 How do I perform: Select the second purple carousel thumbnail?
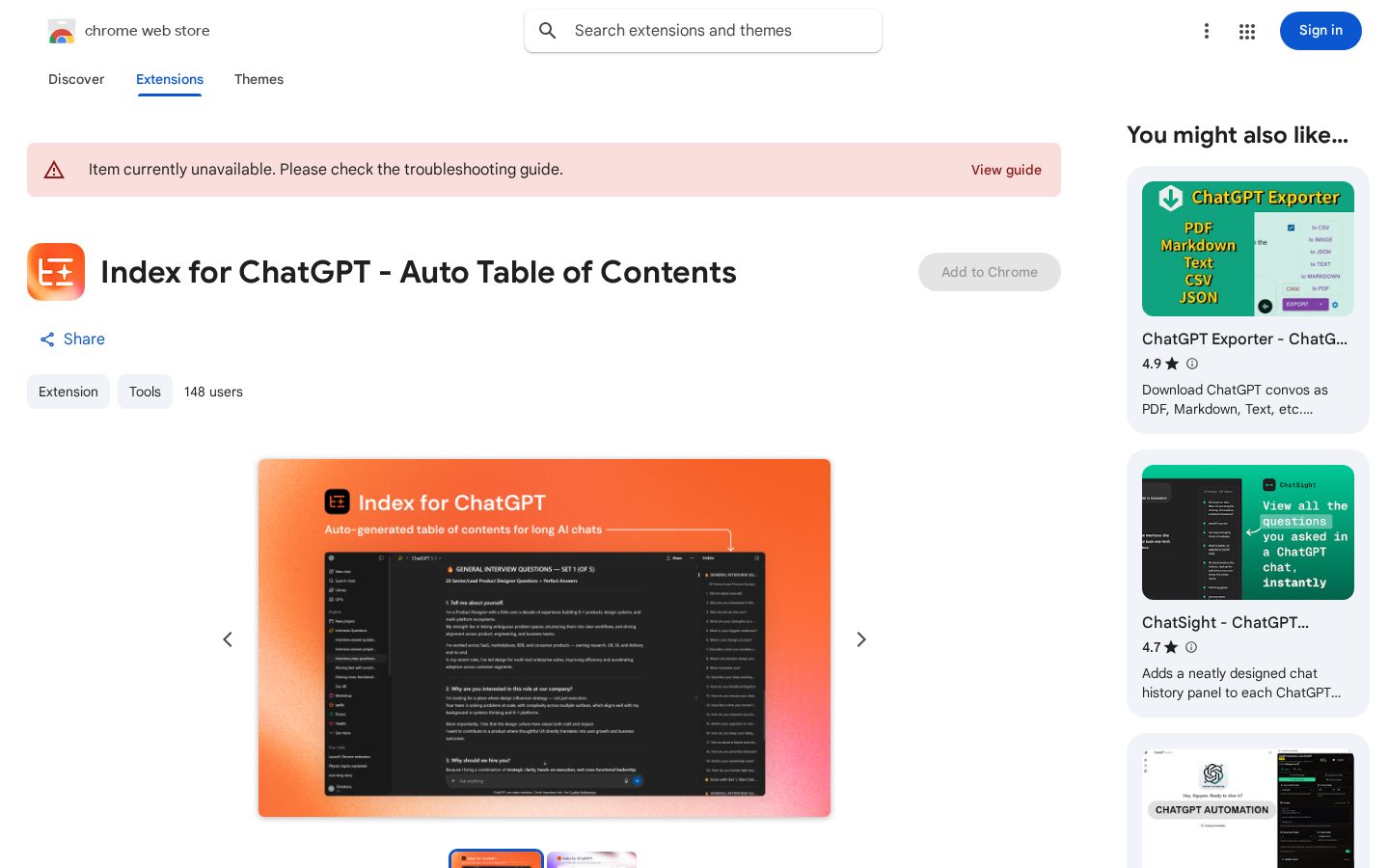(x=592, y=859)
